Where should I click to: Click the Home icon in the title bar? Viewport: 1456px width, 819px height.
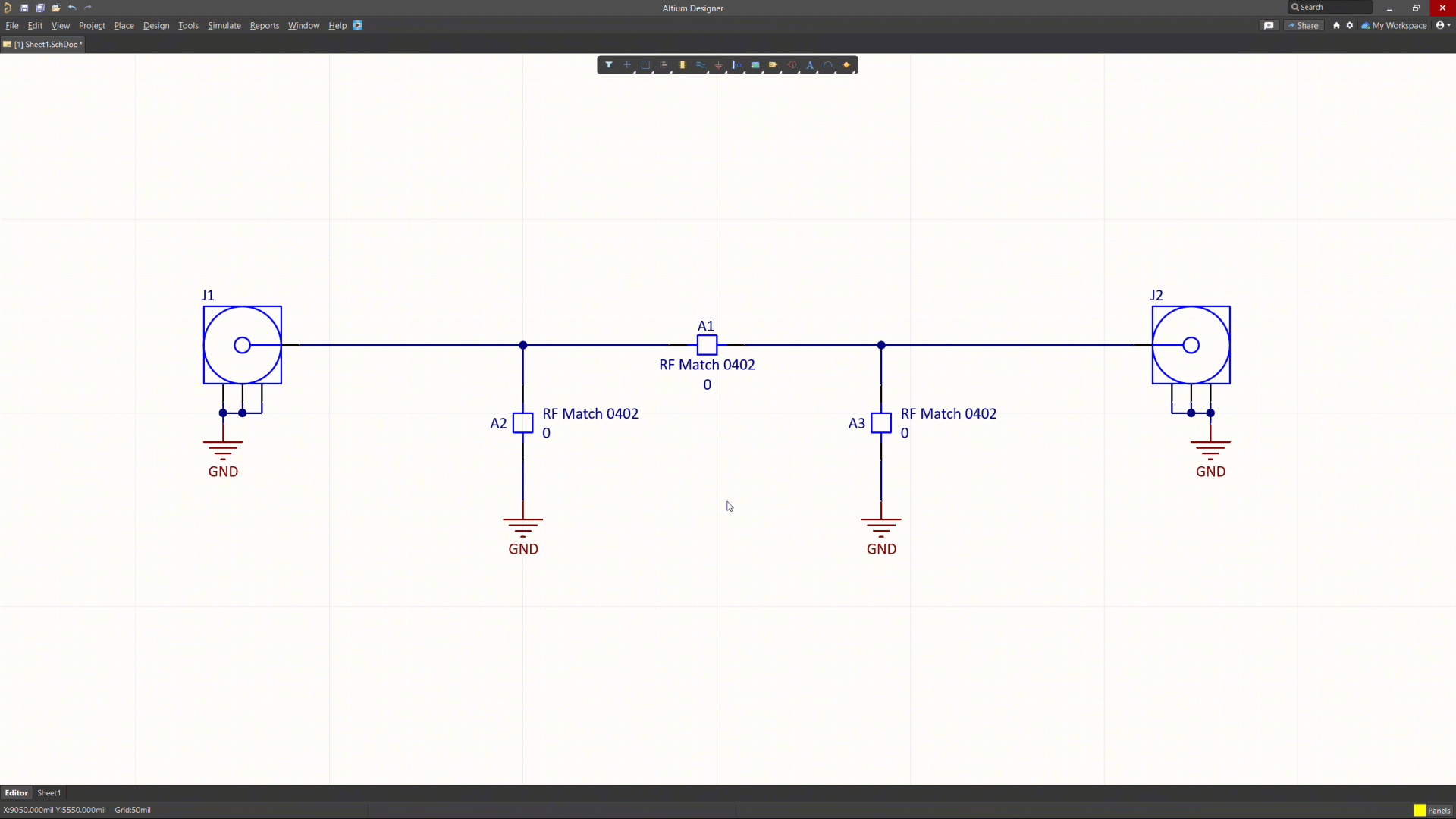[1337, 25]
